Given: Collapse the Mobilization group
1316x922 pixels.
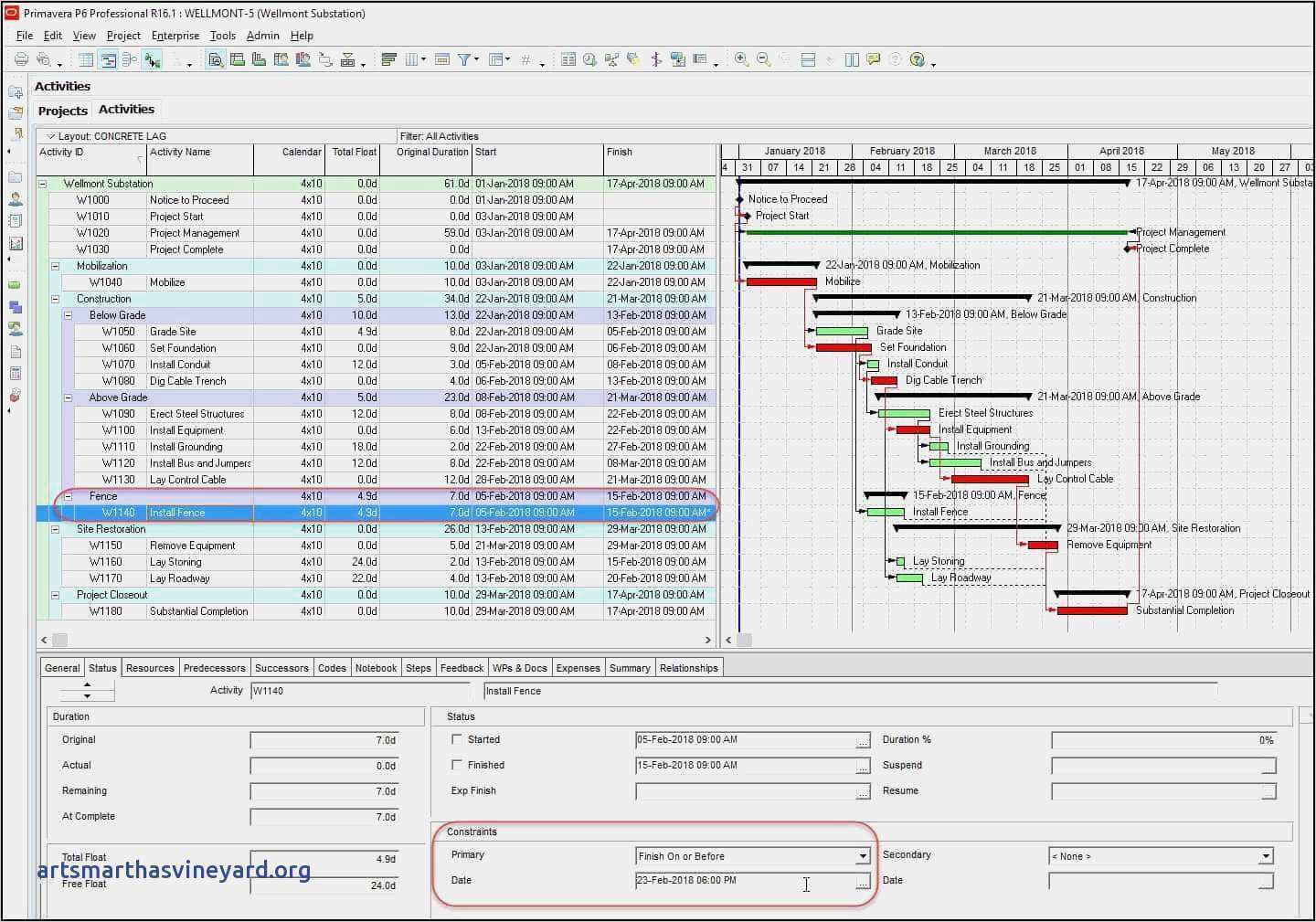Looking at the screenshot, I should click(55, 266).
